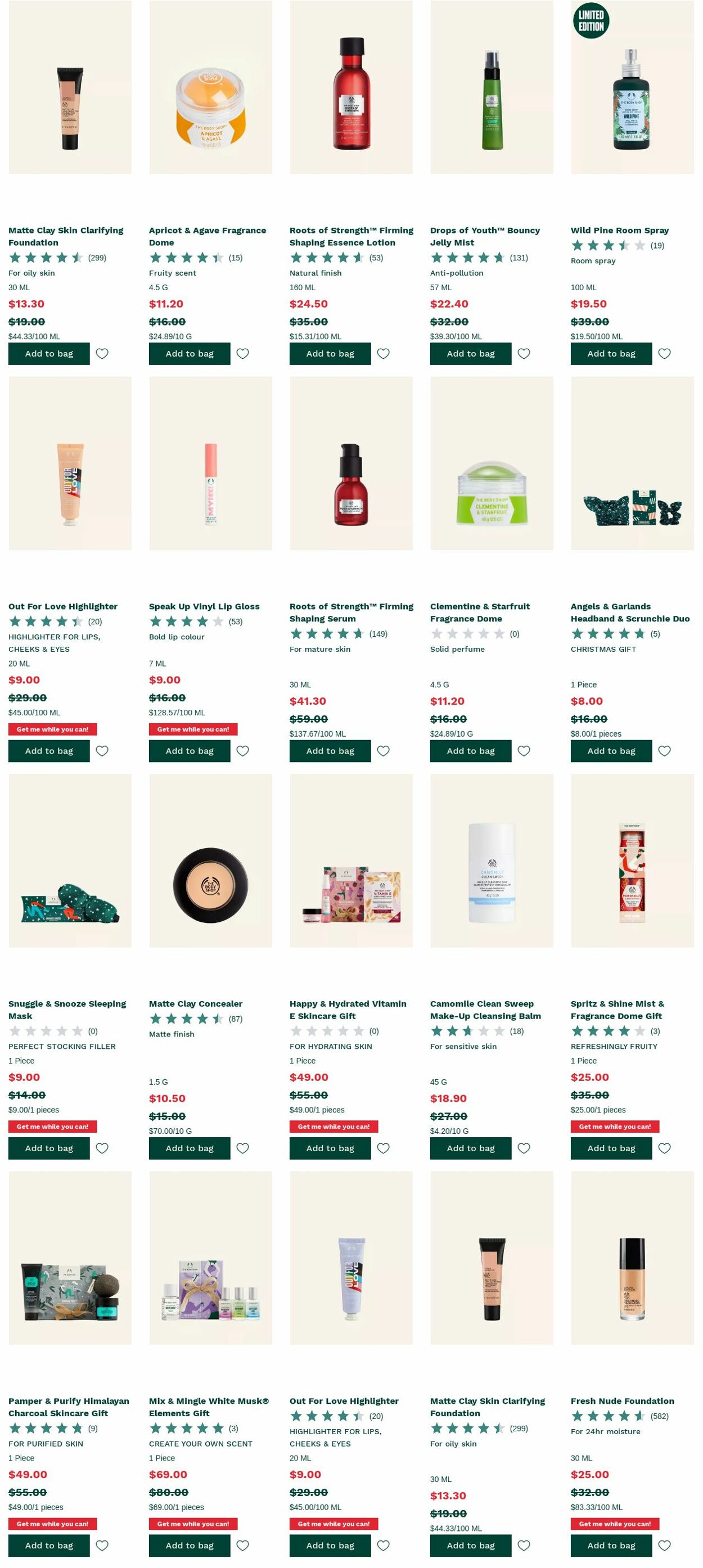Favourite the Fresh Nude Foundation

click(x=664, y=1546)
